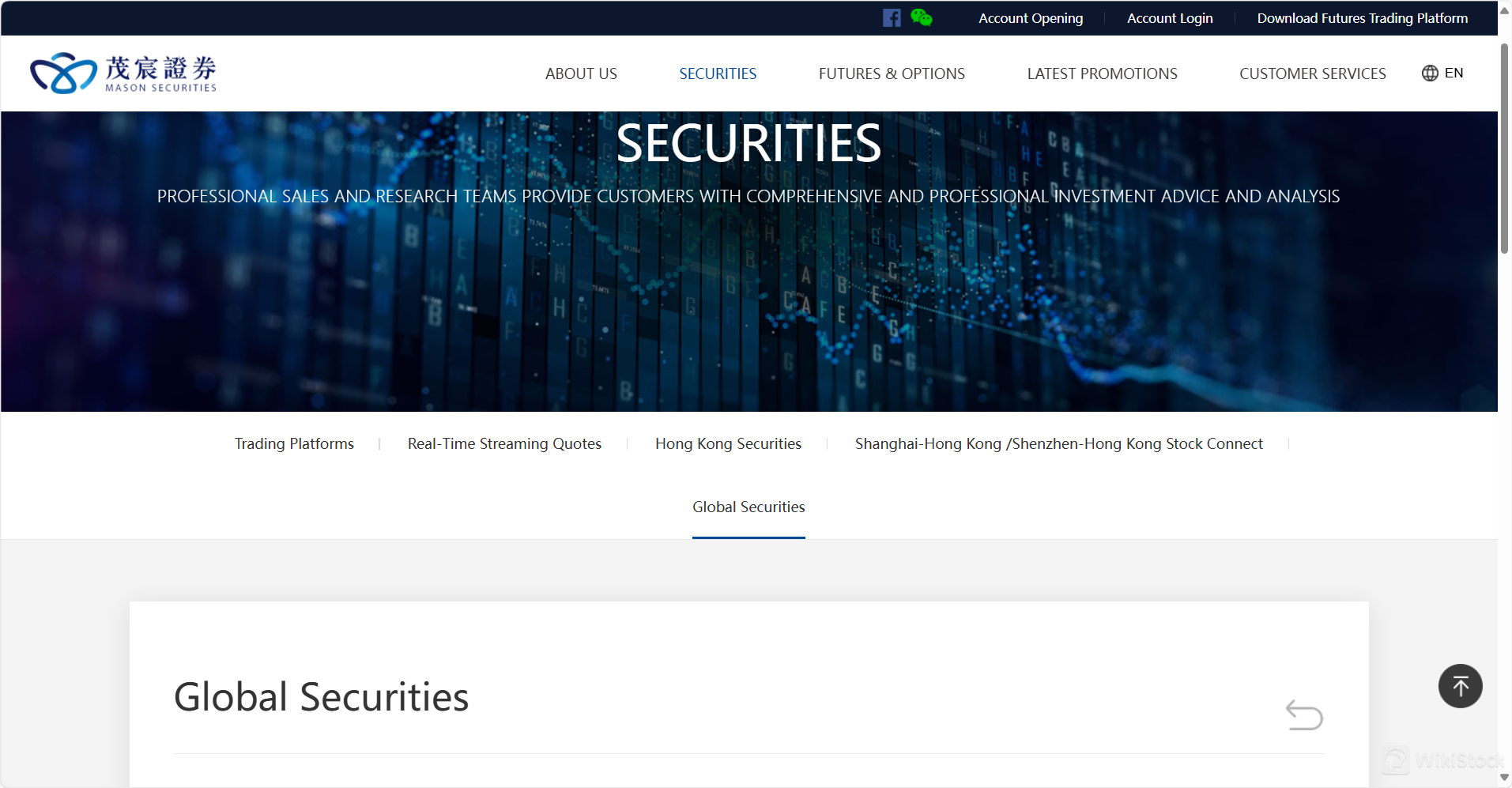This screenshot has height=788, width=1512.
Task: Click the green WeChat icon
Action: coord(921,17)
